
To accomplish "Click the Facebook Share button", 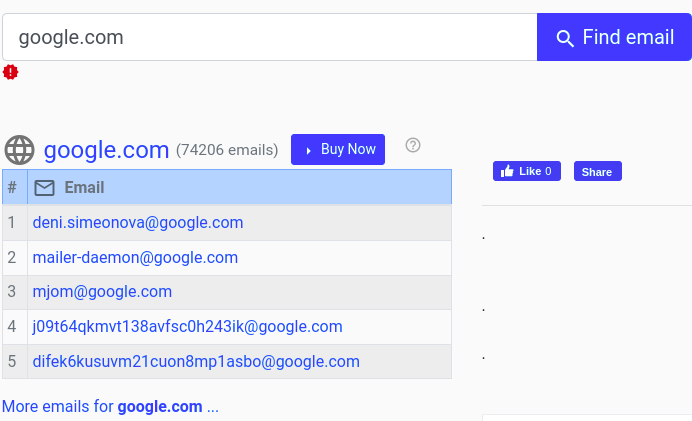I will (x=597, y=171).
